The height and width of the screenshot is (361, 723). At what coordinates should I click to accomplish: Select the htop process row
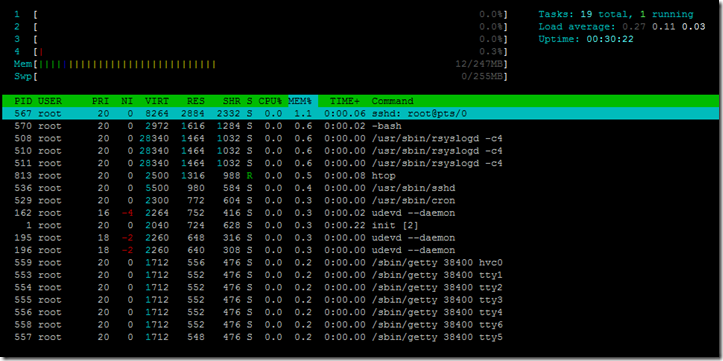tap(361, 176)
